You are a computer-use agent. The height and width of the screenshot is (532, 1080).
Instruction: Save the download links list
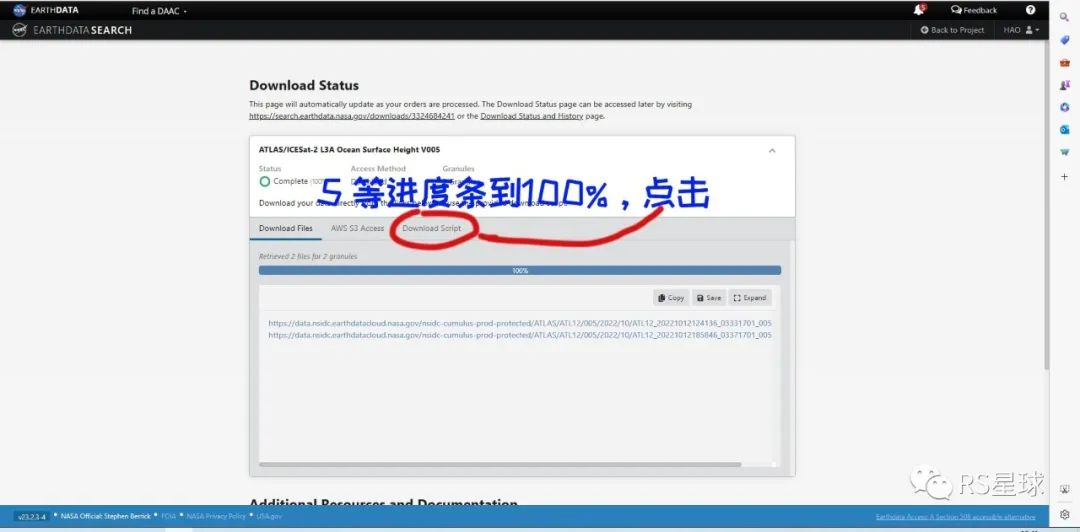pos(709,298)
